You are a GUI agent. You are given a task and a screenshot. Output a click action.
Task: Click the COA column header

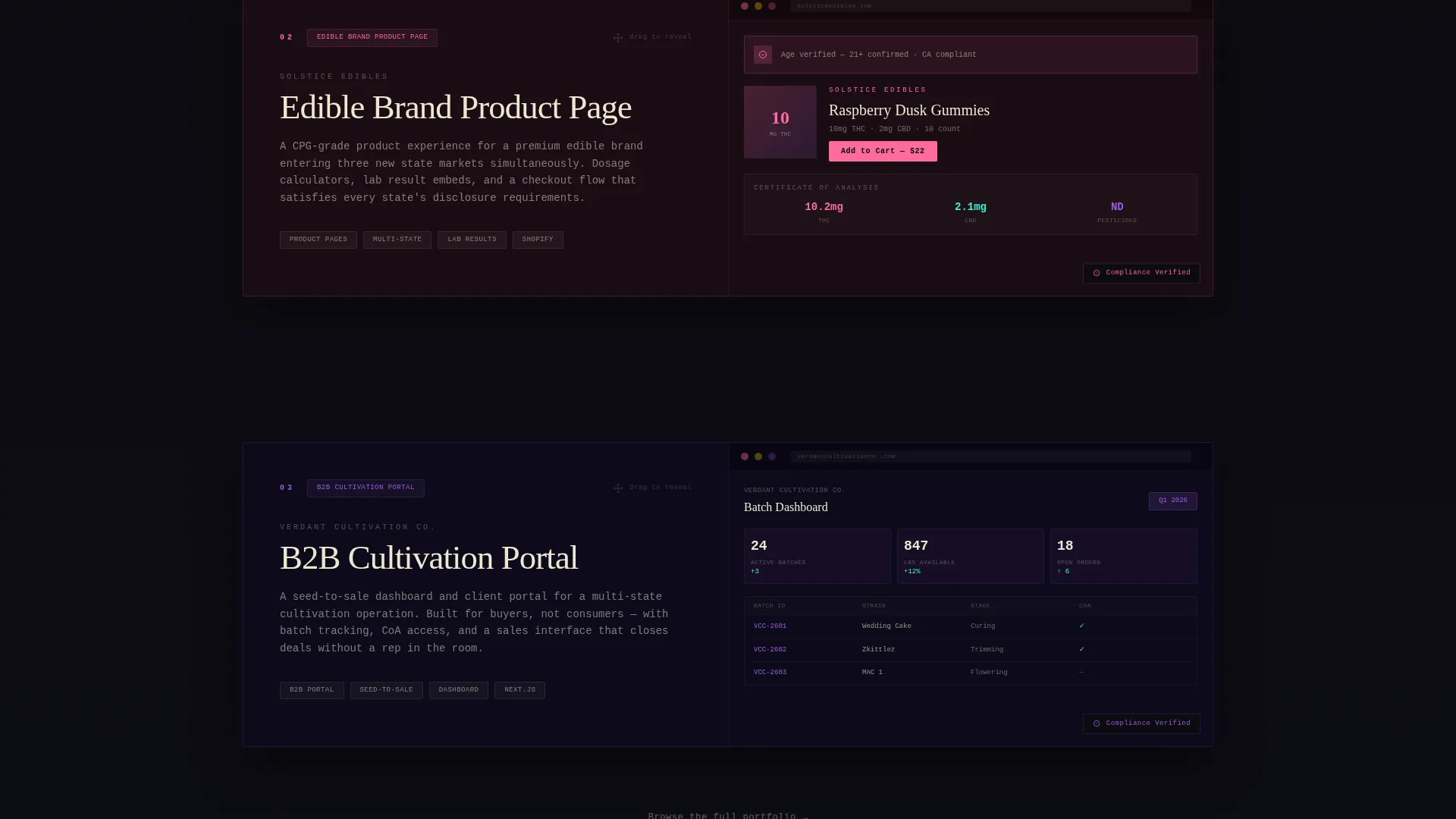[1085, 606]
